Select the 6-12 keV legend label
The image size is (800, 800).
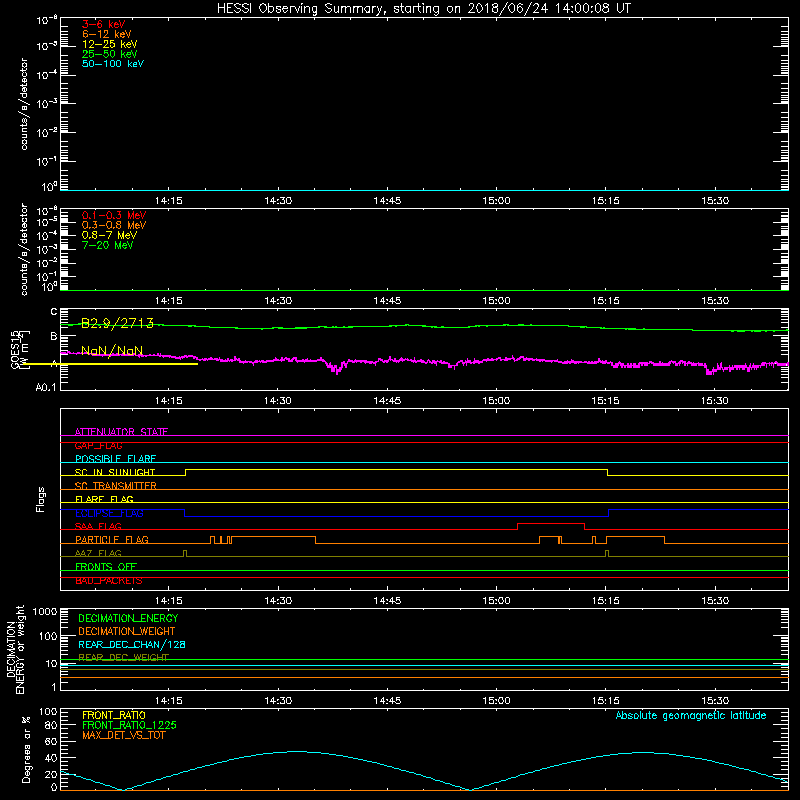pos(106,34)
